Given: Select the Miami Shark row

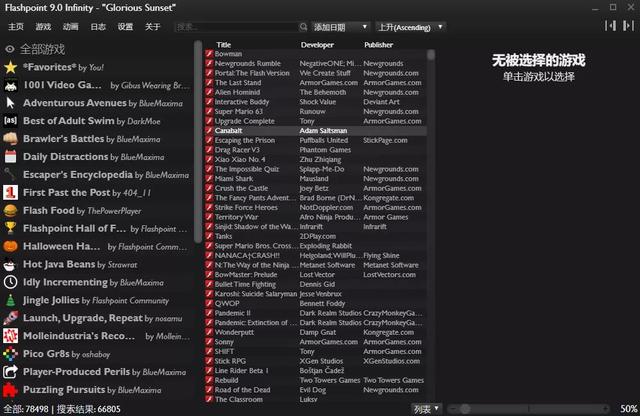Looking at the screenshot, I should tap(316, 178).
